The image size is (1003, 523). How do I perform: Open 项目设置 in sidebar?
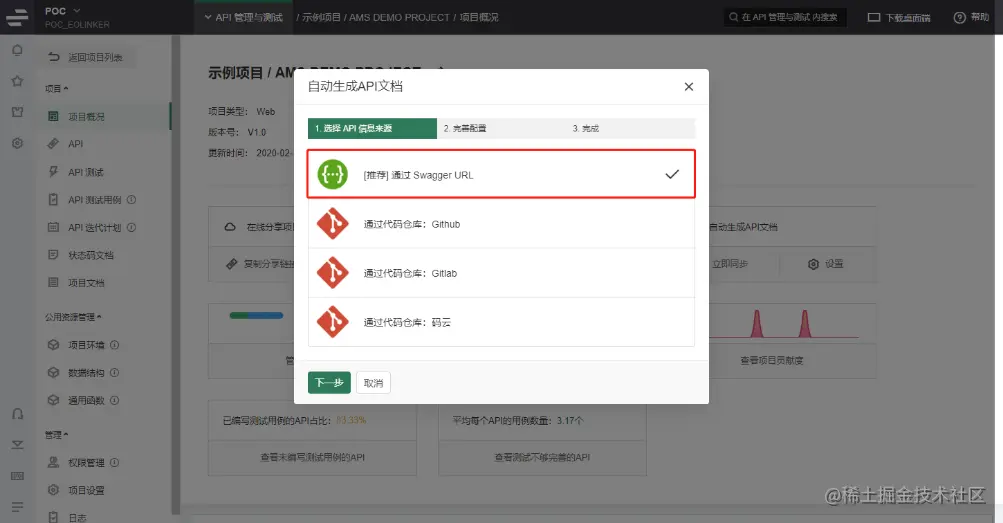pos(86,490)
